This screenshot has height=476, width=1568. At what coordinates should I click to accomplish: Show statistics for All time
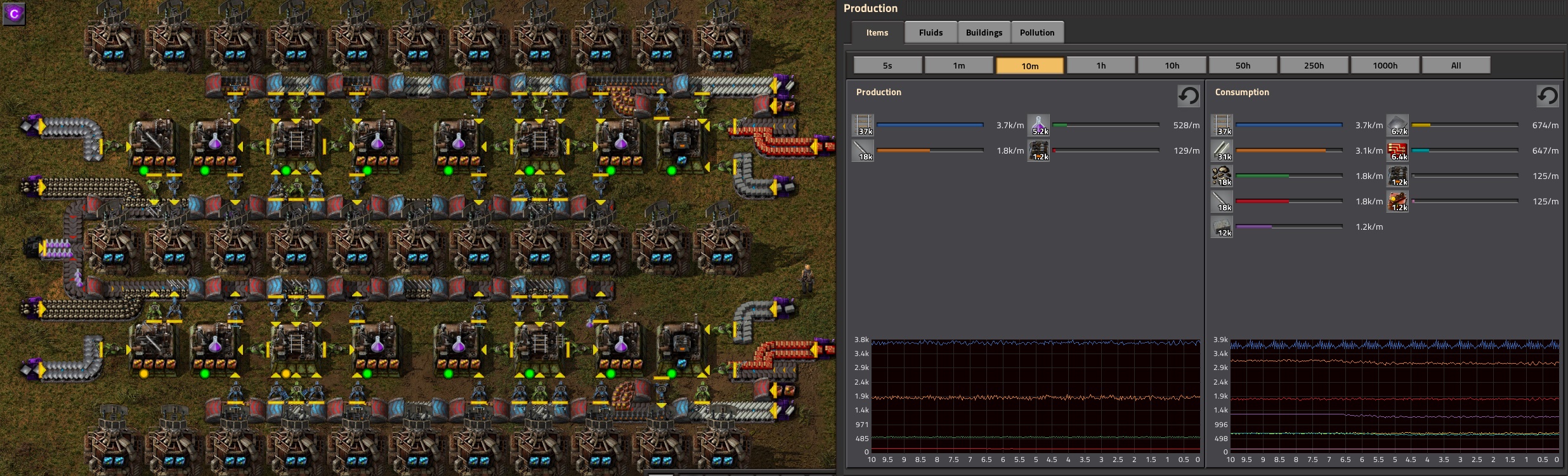[x=1456, y=65]
